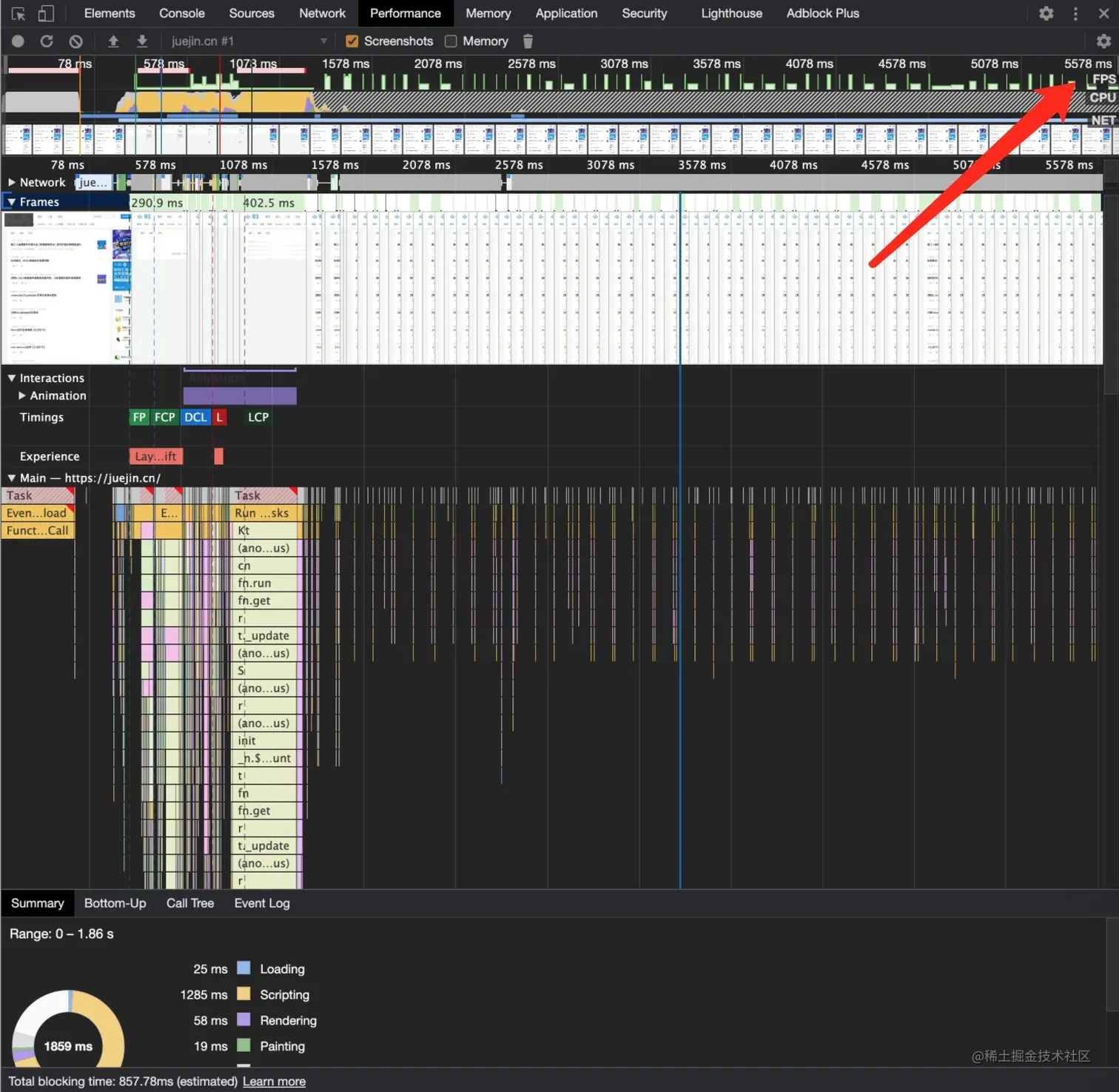The width and height of the screenshot is (1119, 1092).
Task: Show the Event Log tab
Action: point(262,903)
